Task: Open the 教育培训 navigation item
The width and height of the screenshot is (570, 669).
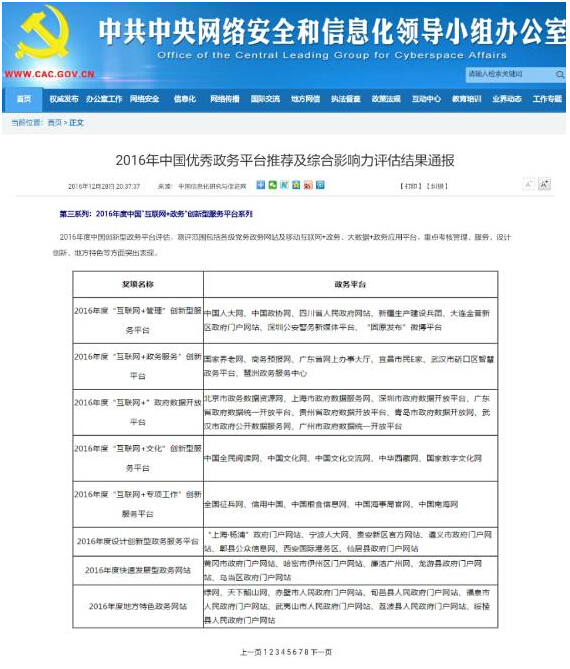Action: pyautogui.click(x=467, y=99)
